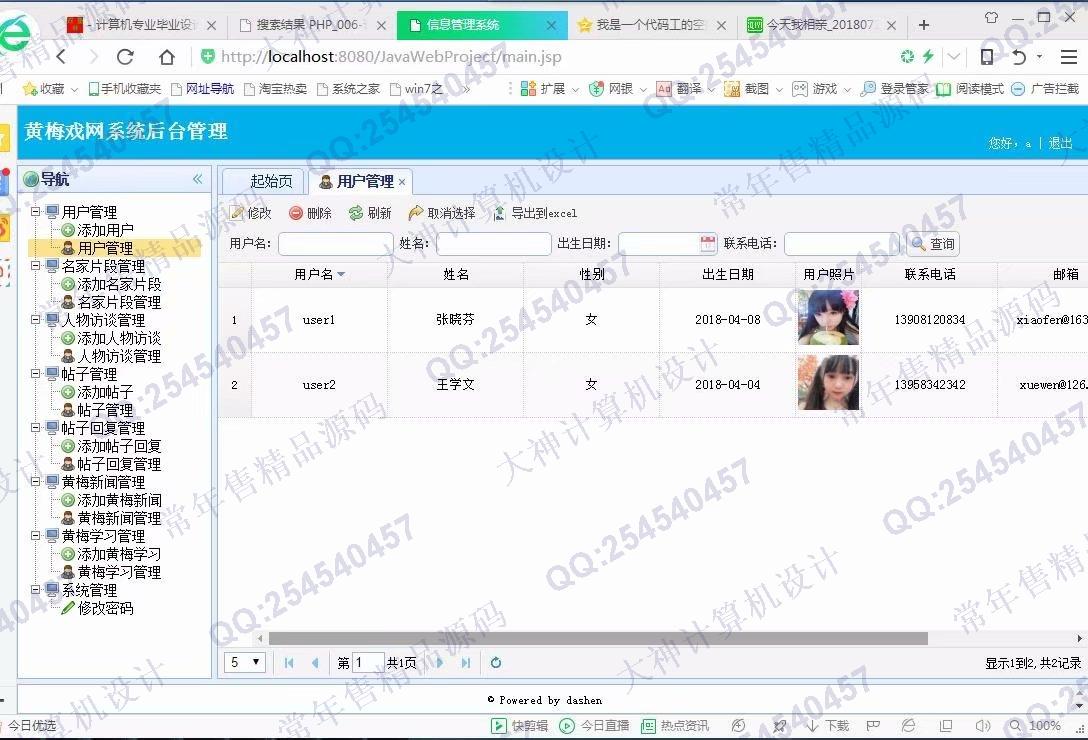
Task: Click the pagination reload icon
Action: click(x=495, y=663)
